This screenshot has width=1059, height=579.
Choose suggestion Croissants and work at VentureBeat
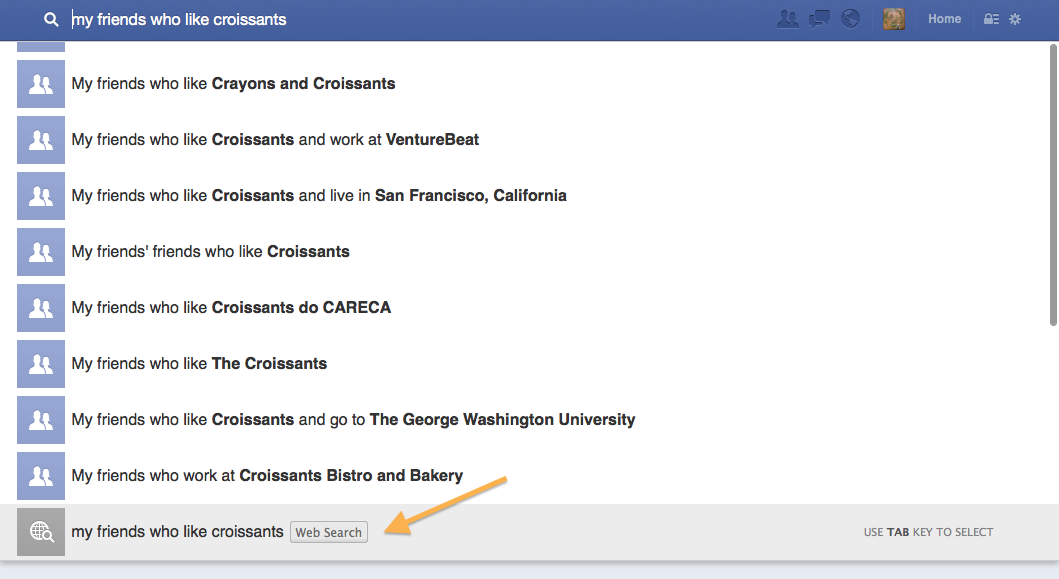click(275, 140)
